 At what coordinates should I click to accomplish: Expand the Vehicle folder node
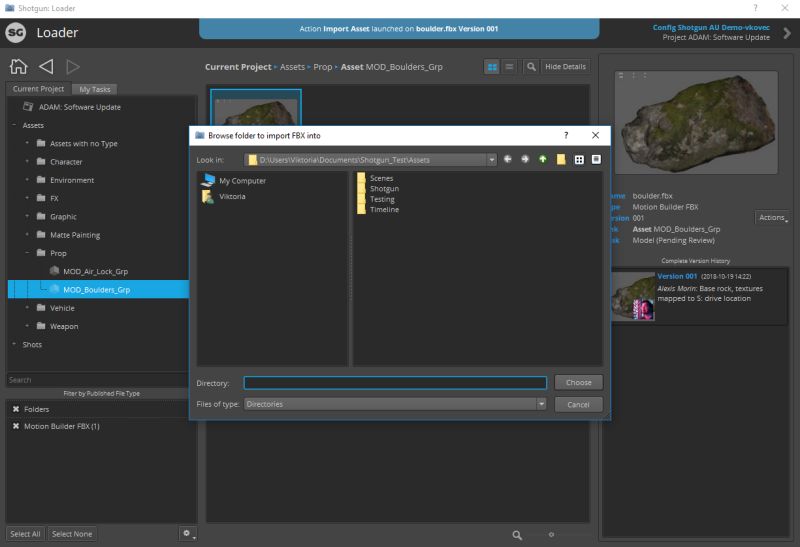(x=27, y=308)
